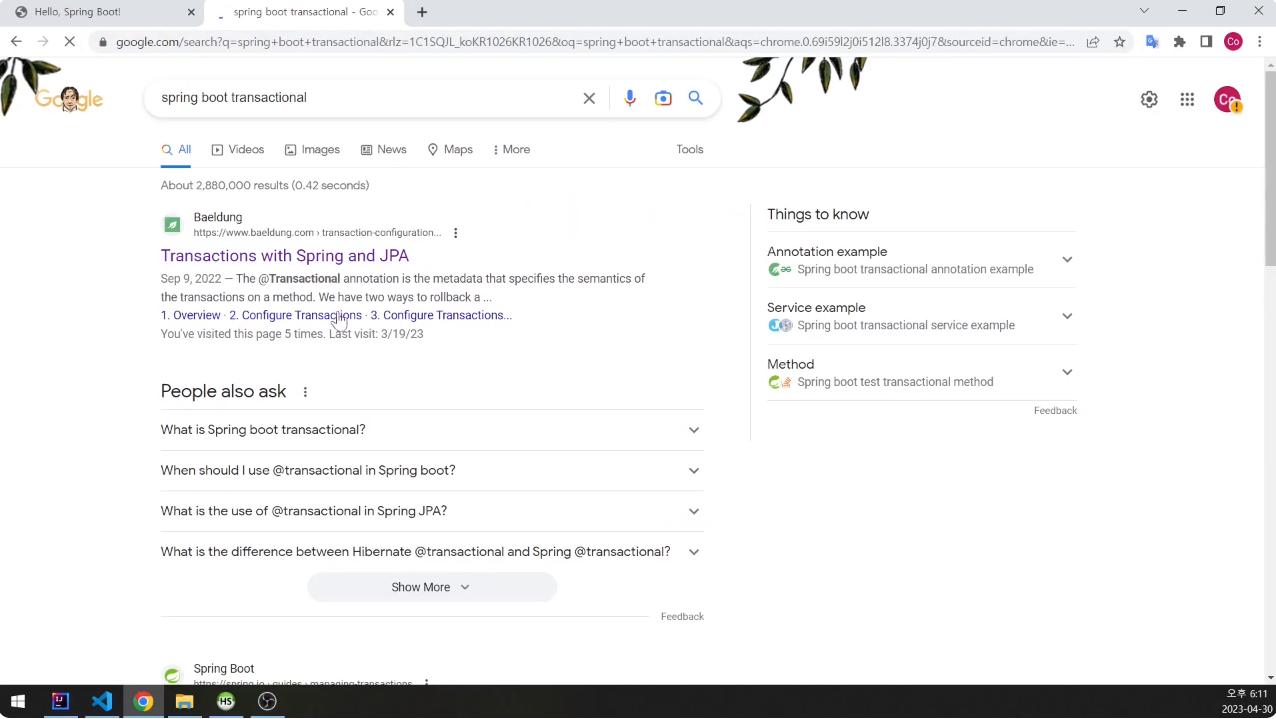
Task: Click into the Google search field
Action: pyautogui.click(x=365, y=98)
